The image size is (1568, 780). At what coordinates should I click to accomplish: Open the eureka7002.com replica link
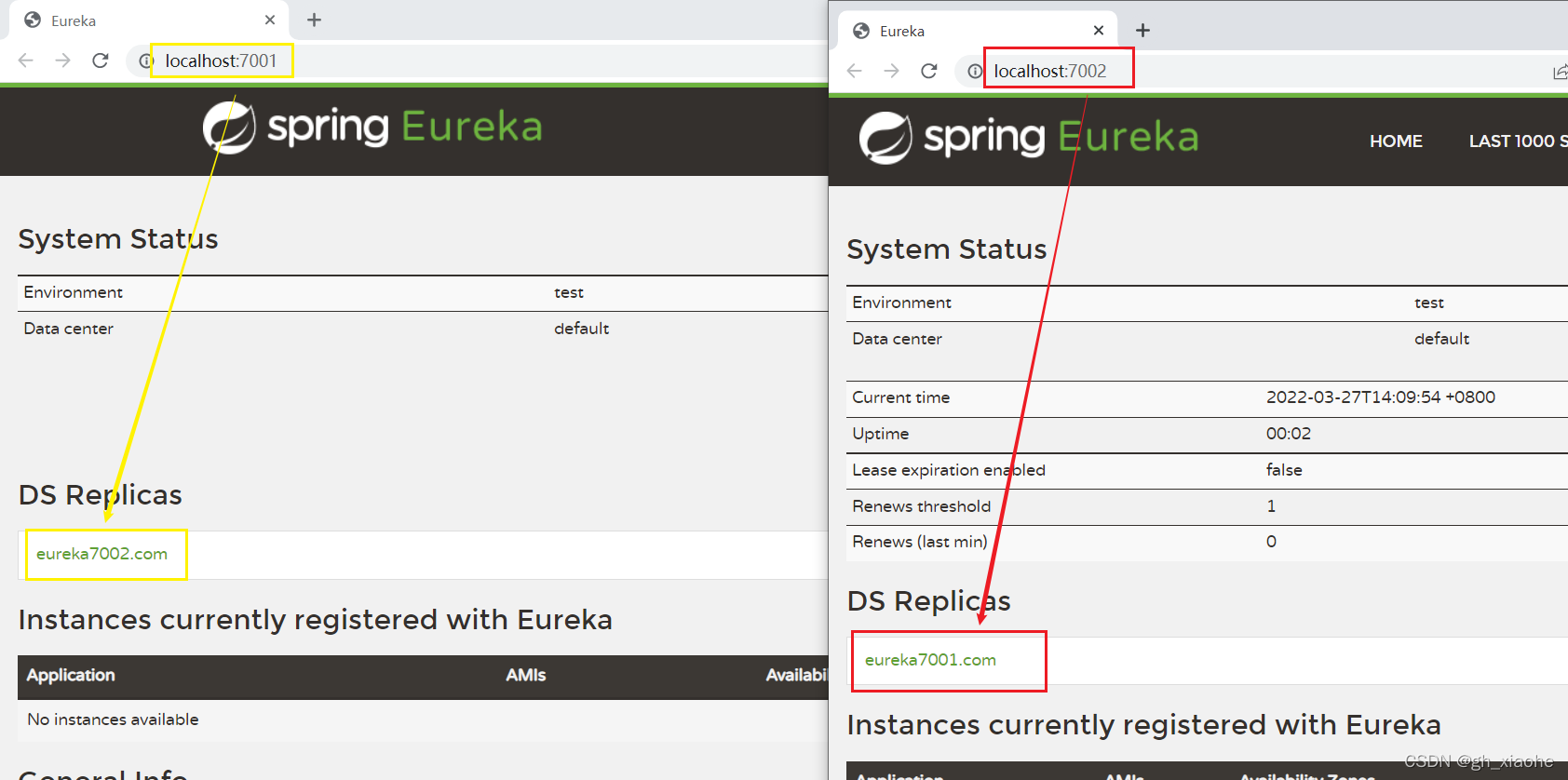[101, 554]
